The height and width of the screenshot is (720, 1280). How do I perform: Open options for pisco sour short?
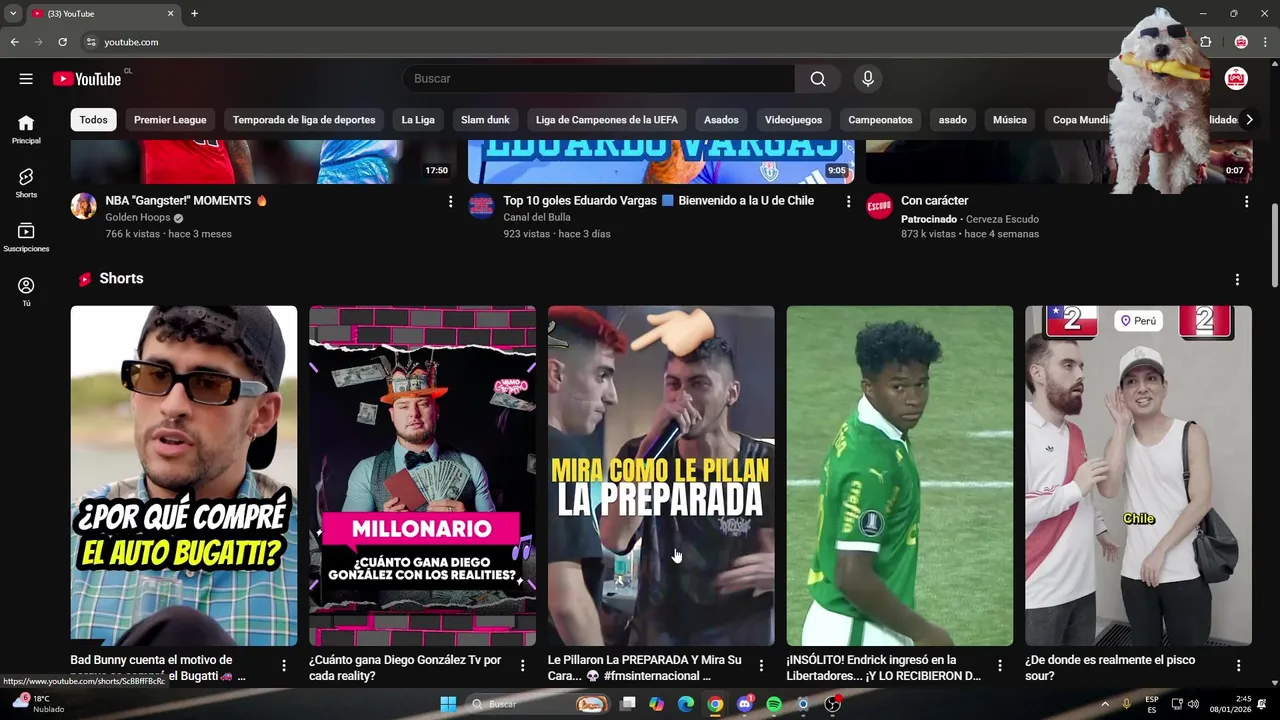(1238, 666)
